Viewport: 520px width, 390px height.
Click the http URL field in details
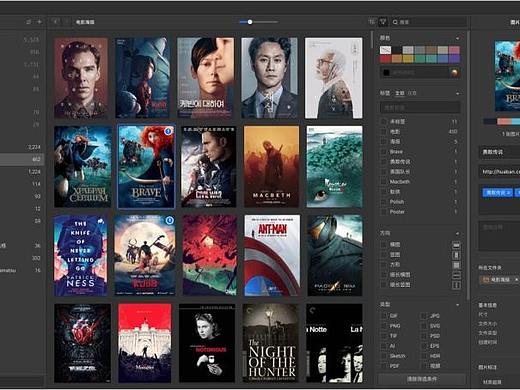pyautogui.click(x=499, y=172)
